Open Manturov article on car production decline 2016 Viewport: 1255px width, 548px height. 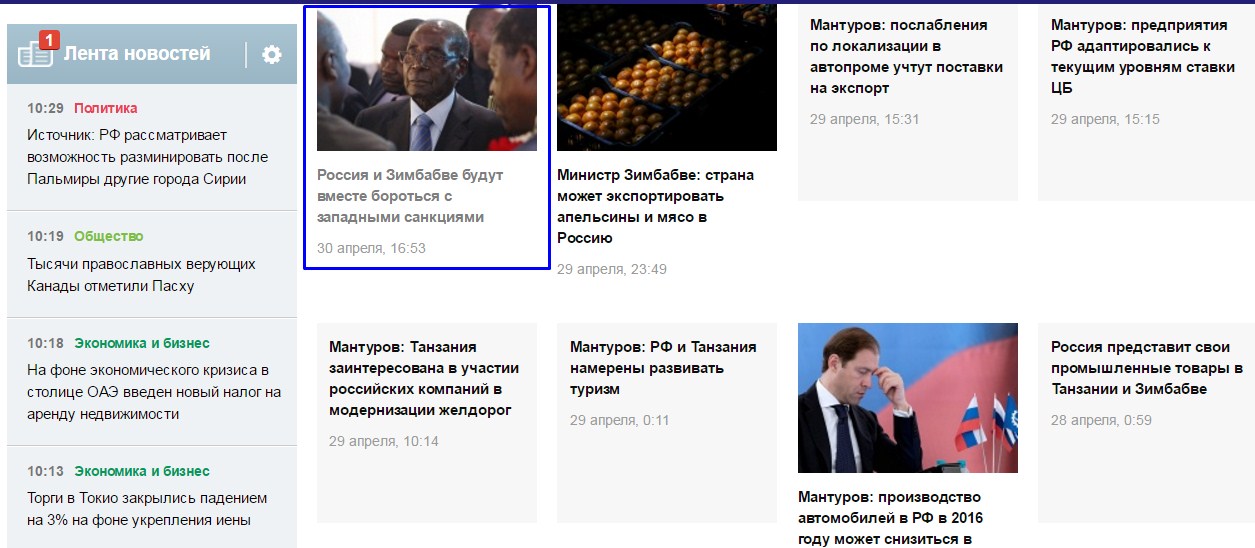point(890,518)
